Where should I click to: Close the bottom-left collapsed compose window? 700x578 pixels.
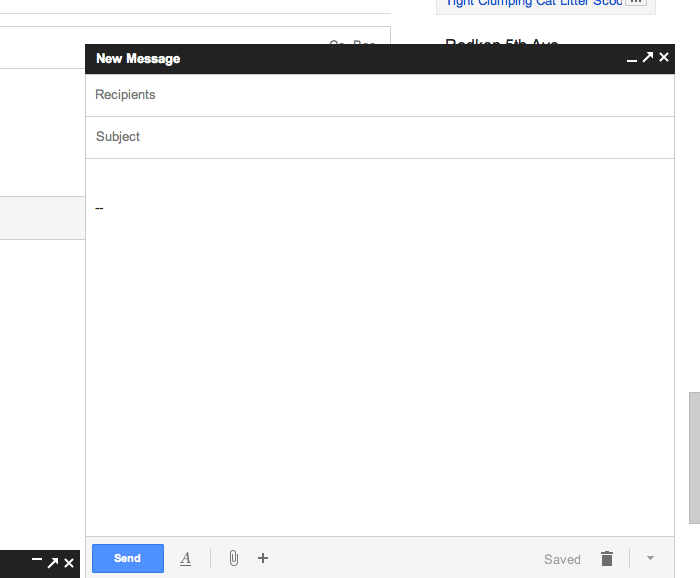pos(69,563)
